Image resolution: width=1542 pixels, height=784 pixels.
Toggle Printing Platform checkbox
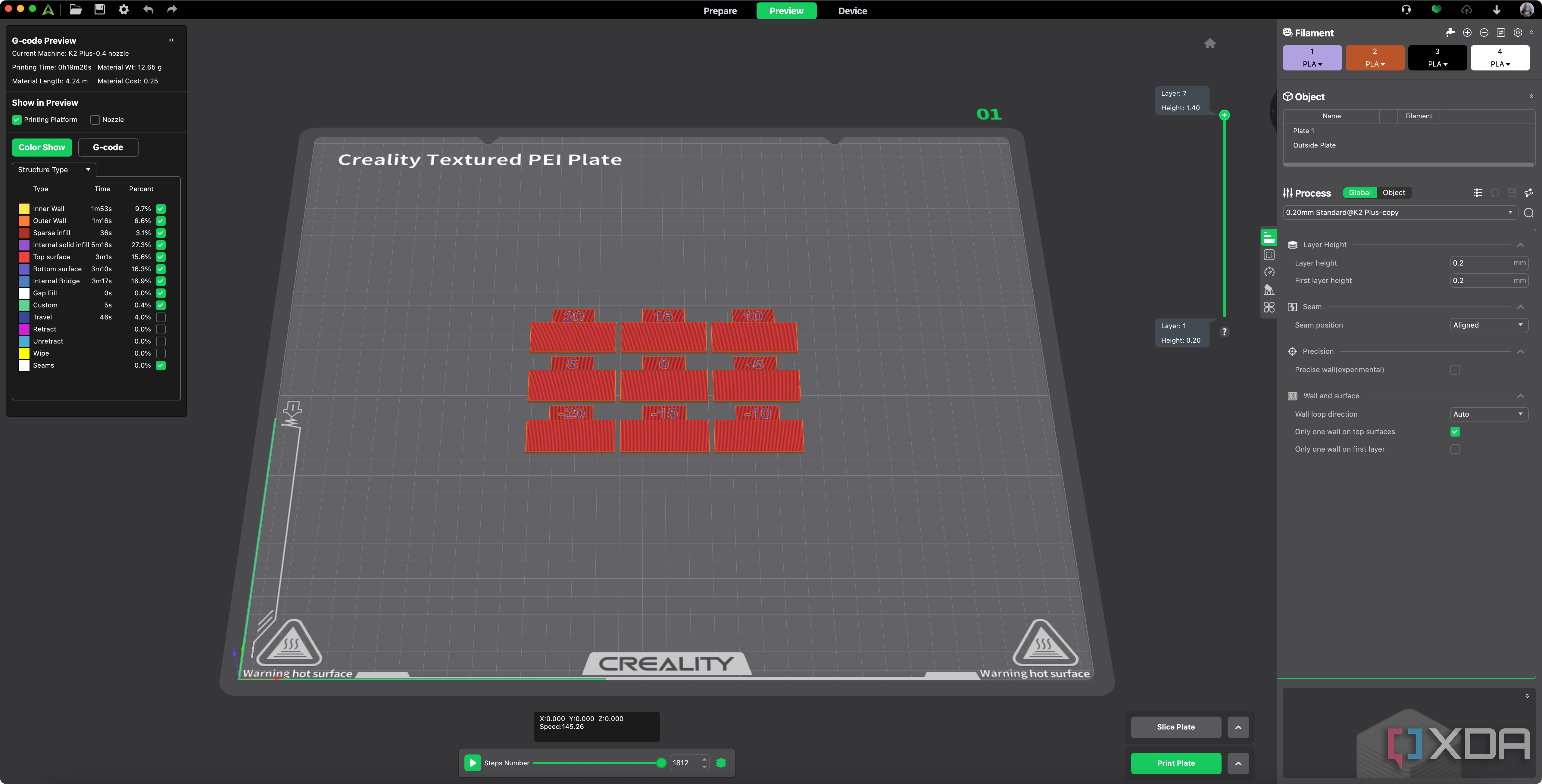[17, 120]
